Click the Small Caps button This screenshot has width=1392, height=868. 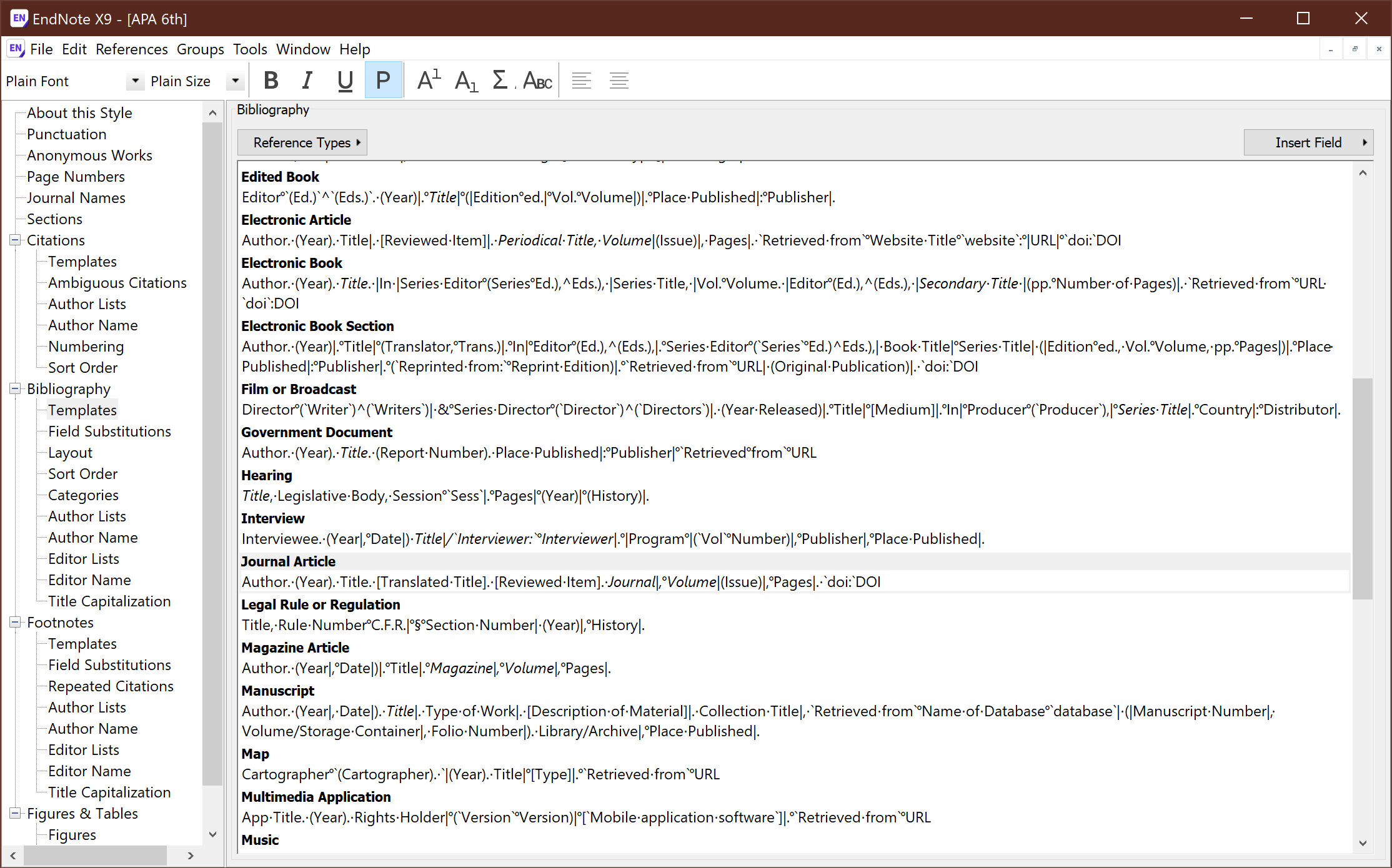tap(537, 81)
